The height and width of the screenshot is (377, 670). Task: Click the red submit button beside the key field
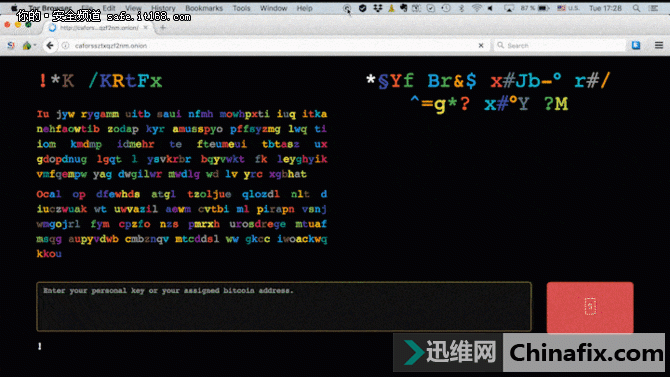(590, 307)
